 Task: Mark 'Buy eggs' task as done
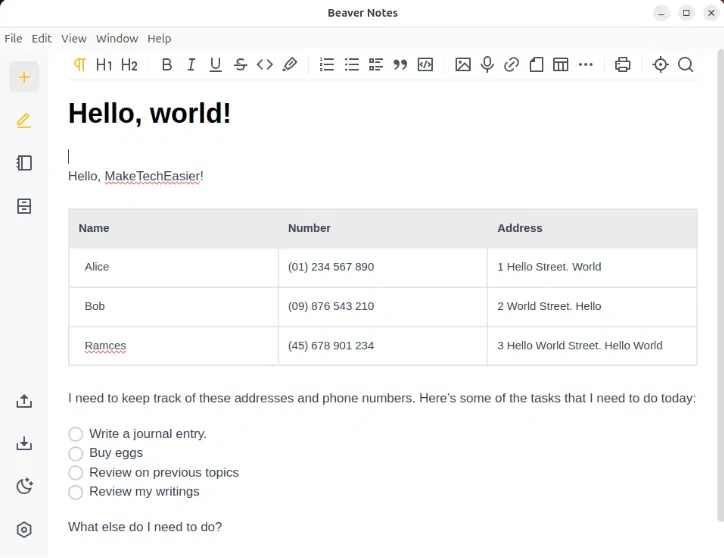(76, 453)
